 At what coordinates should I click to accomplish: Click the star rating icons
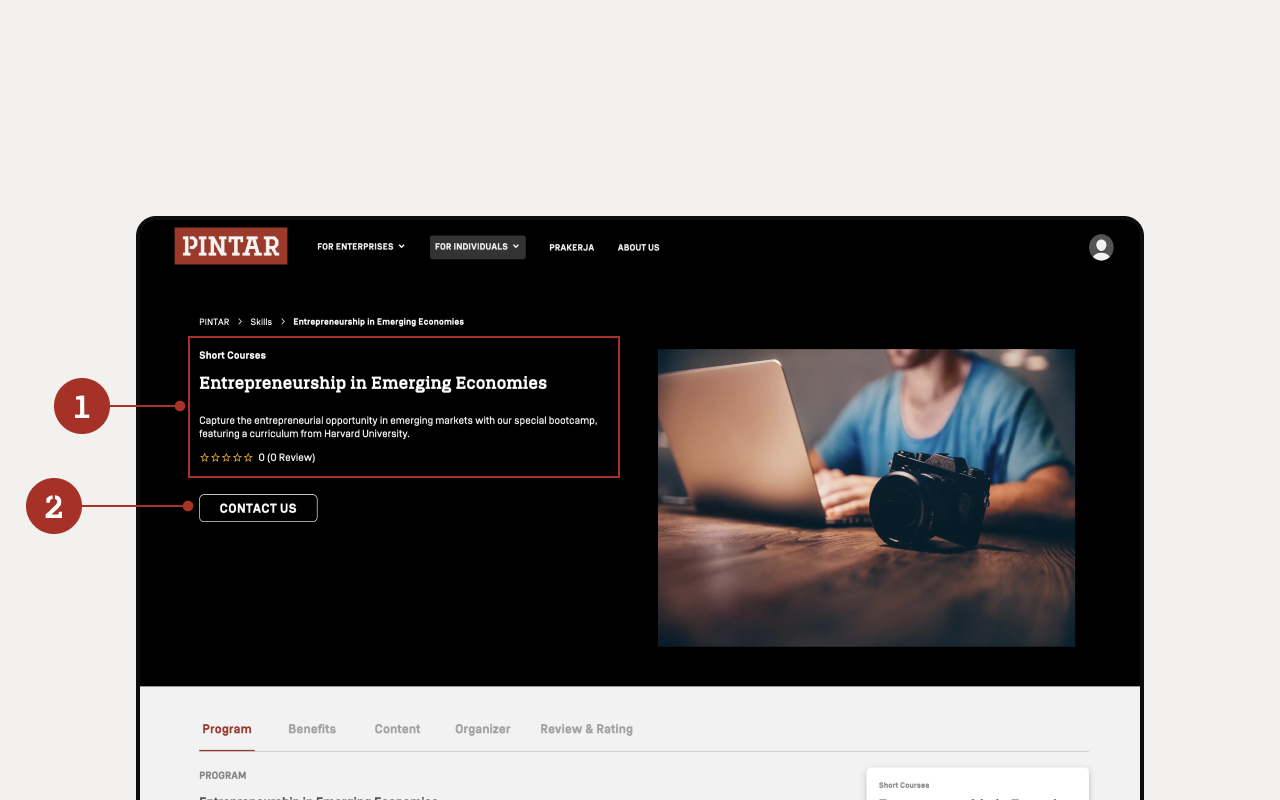pyautogui.click(x=226, y=458)
